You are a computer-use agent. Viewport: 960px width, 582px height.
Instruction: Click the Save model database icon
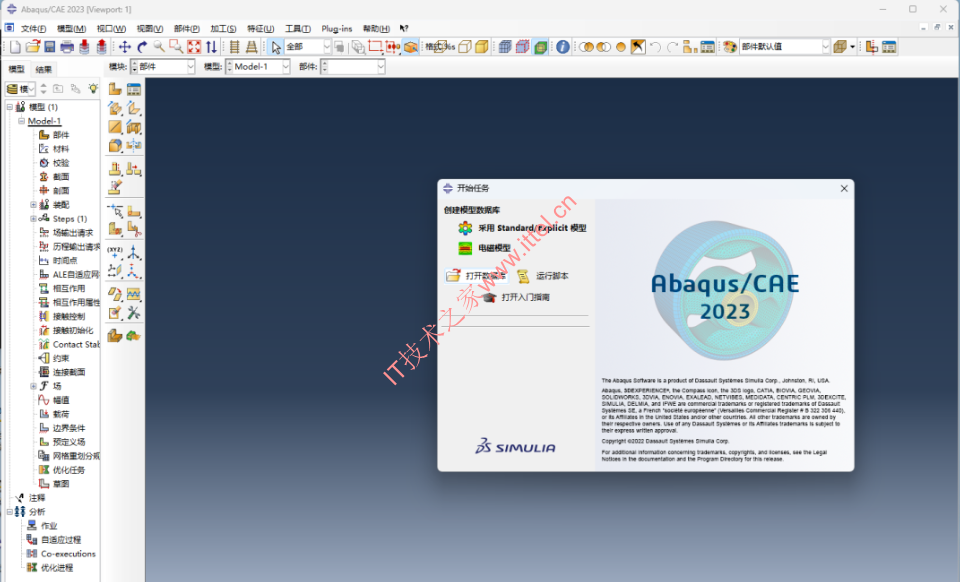point(50,47)
